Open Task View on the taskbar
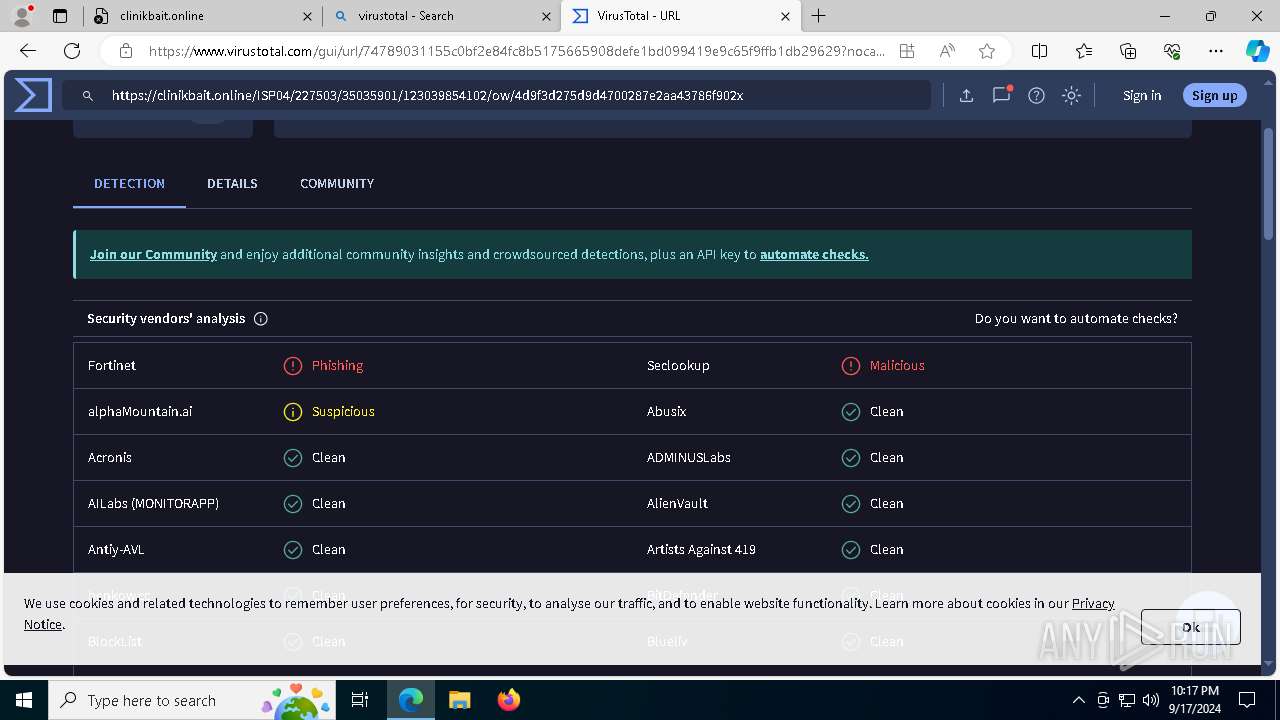 360,700
